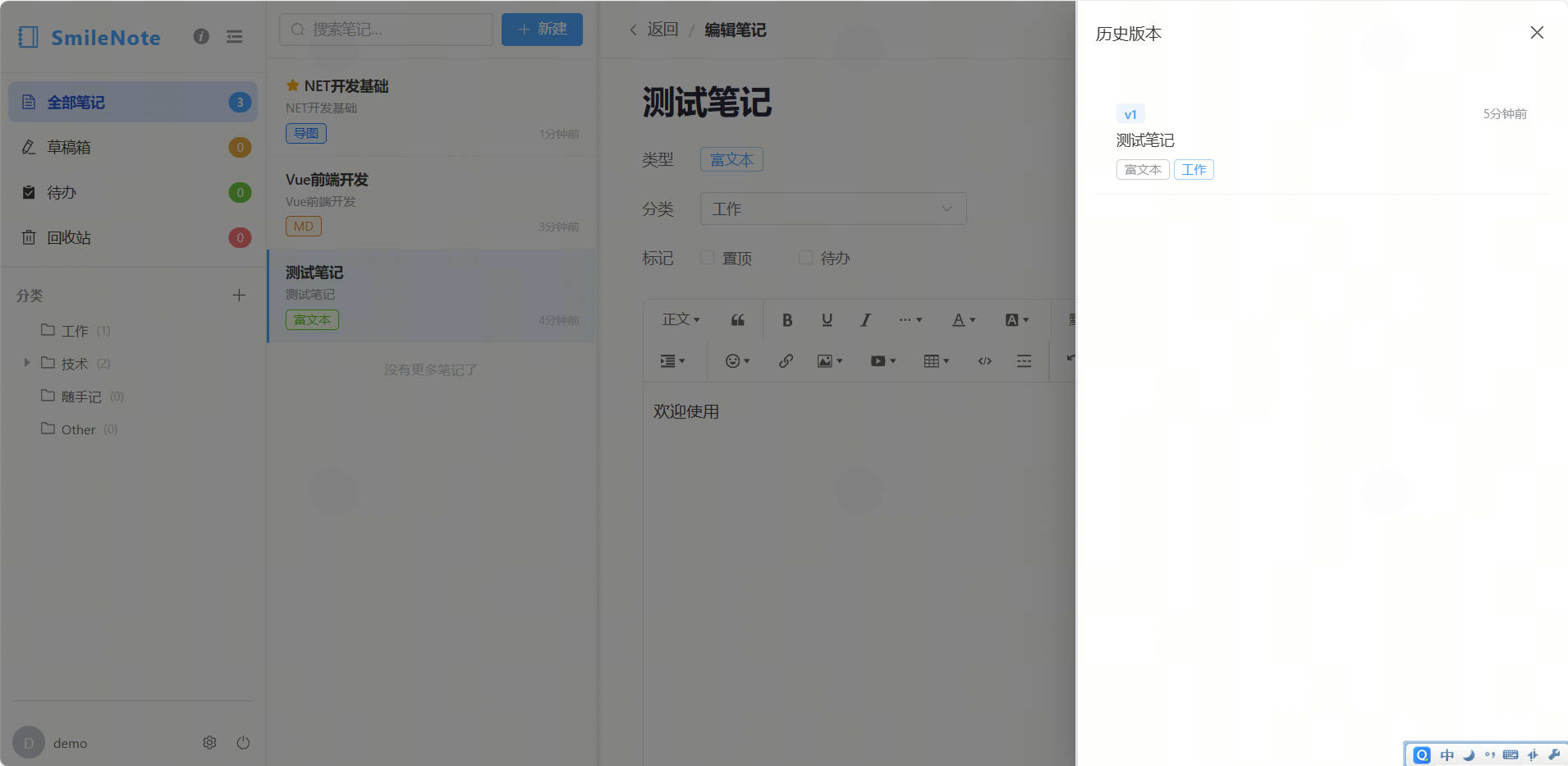Expand the 技术 category tree
Screen dimensions: 1568x766
pos(27,362)
